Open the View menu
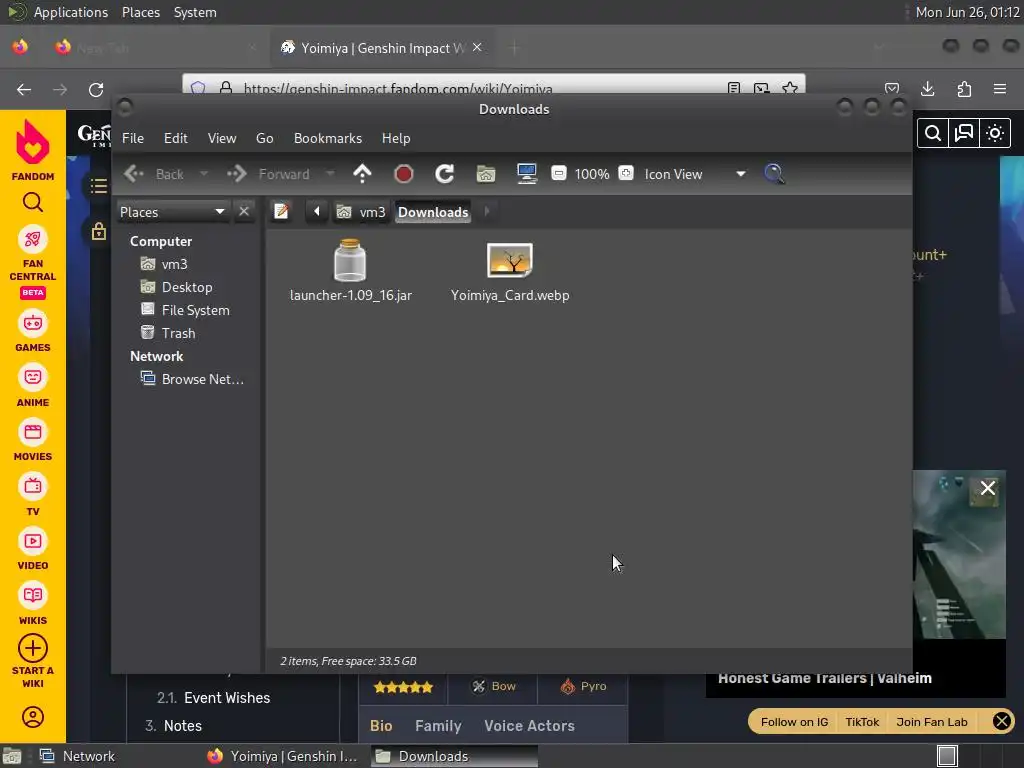The height and width of the screenshot is (768, 1024). (222, 138)
